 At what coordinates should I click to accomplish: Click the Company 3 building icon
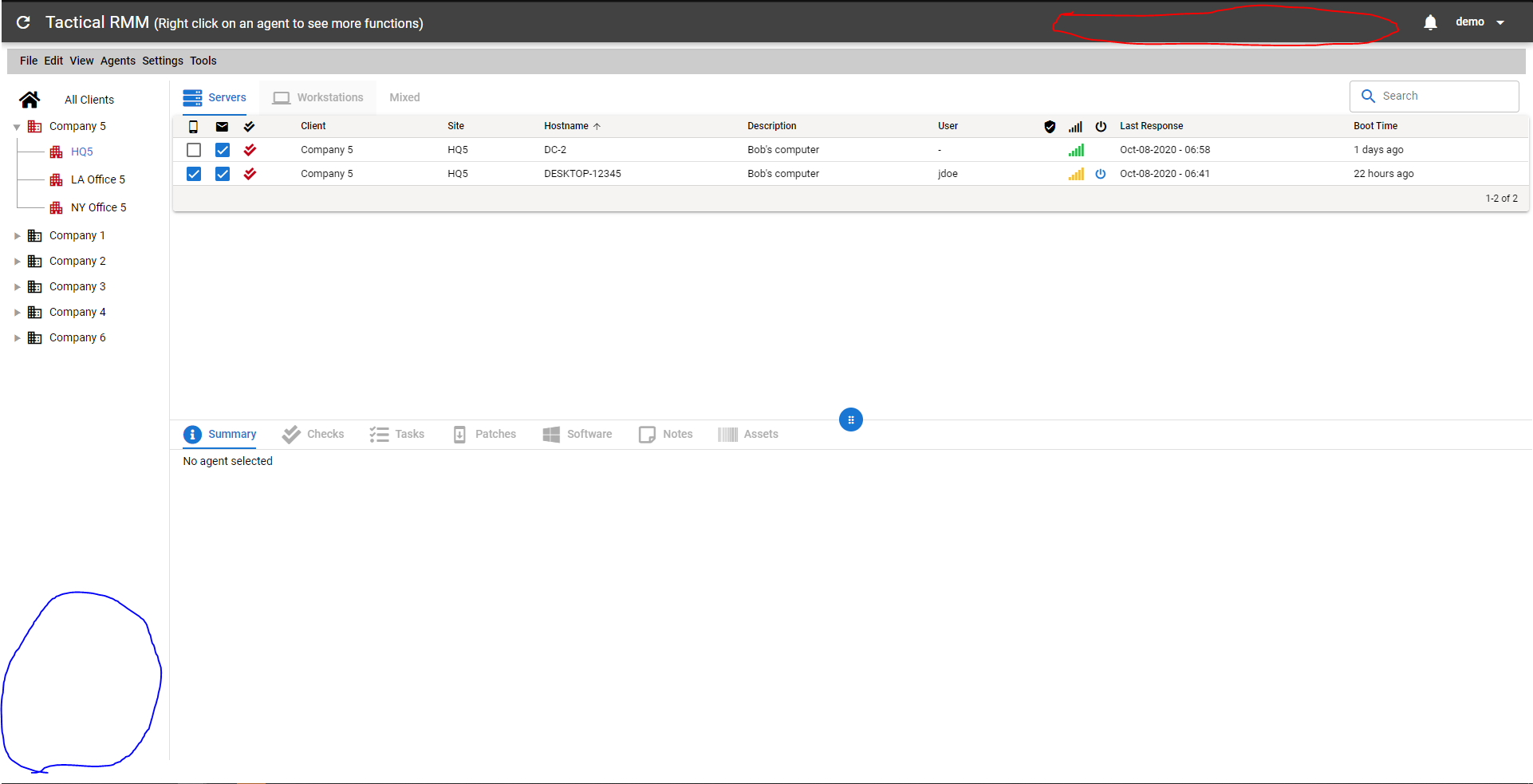[x=35, y=286]
